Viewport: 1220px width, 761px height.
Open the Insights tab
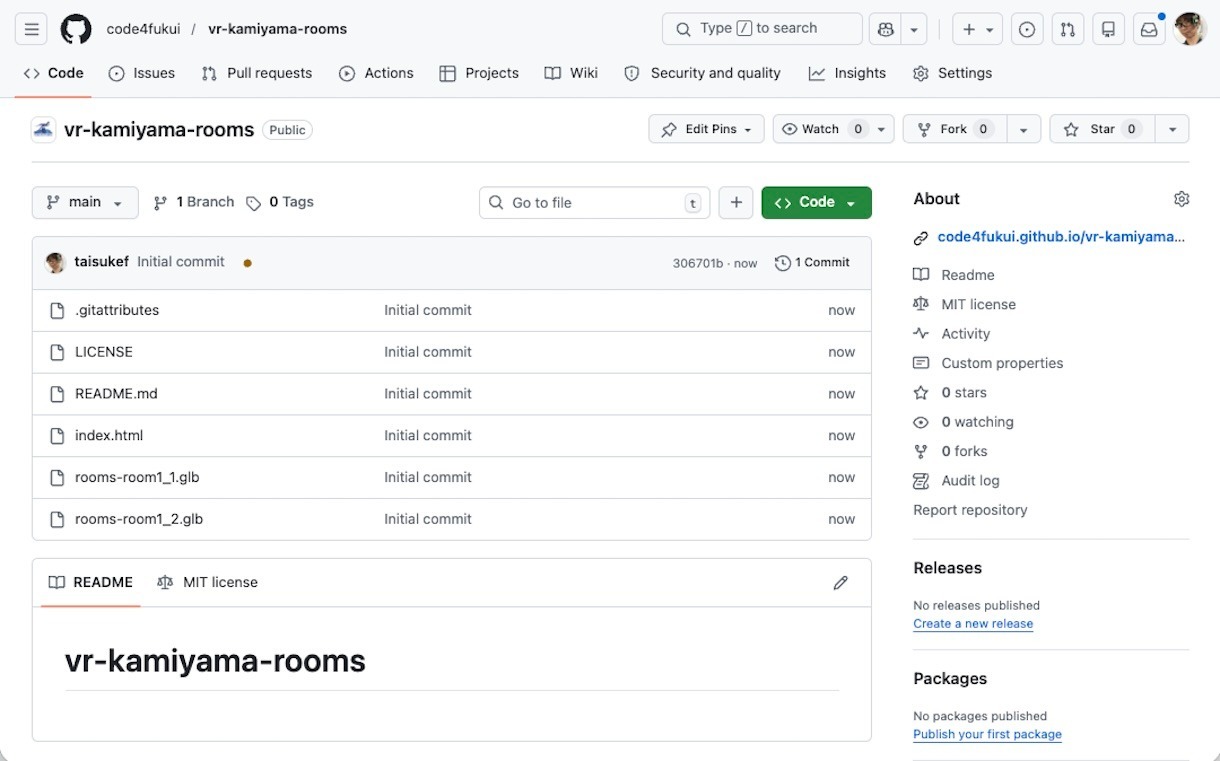tap(848, 73)
